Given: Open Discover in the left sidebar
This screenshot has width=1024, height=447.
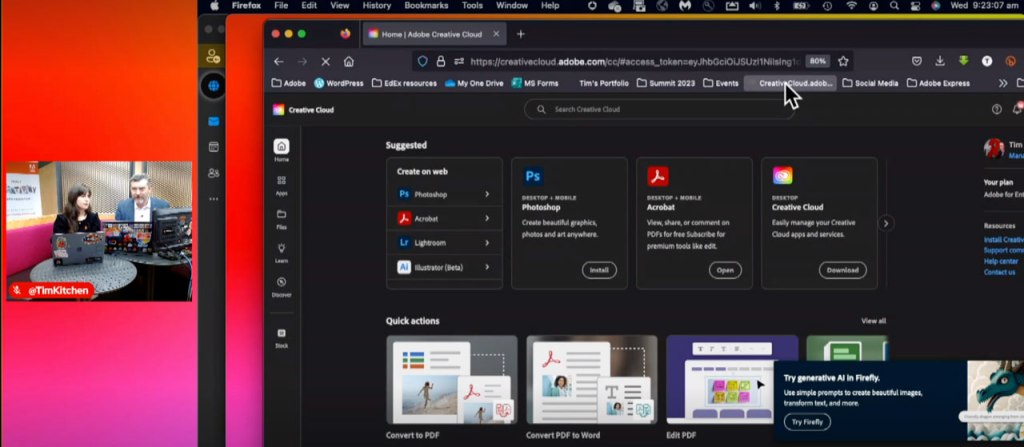Looking at the screenshot, I should [281, 286].
